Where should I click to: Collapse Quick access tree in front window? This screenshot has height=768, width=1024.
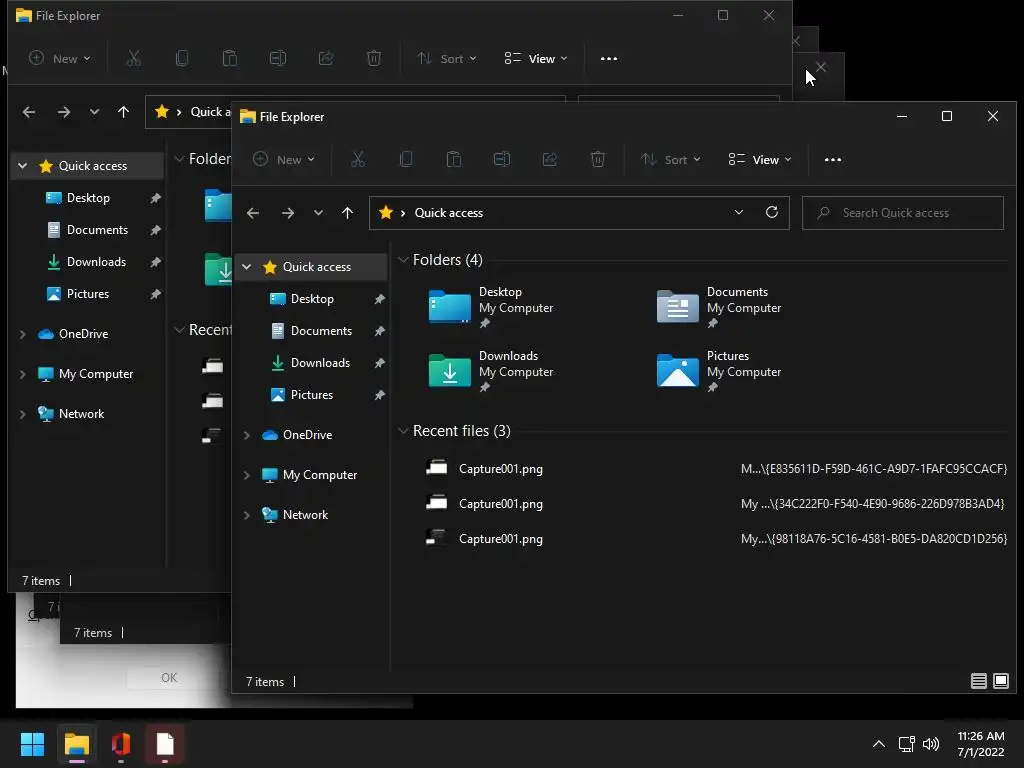pos(247,266)
